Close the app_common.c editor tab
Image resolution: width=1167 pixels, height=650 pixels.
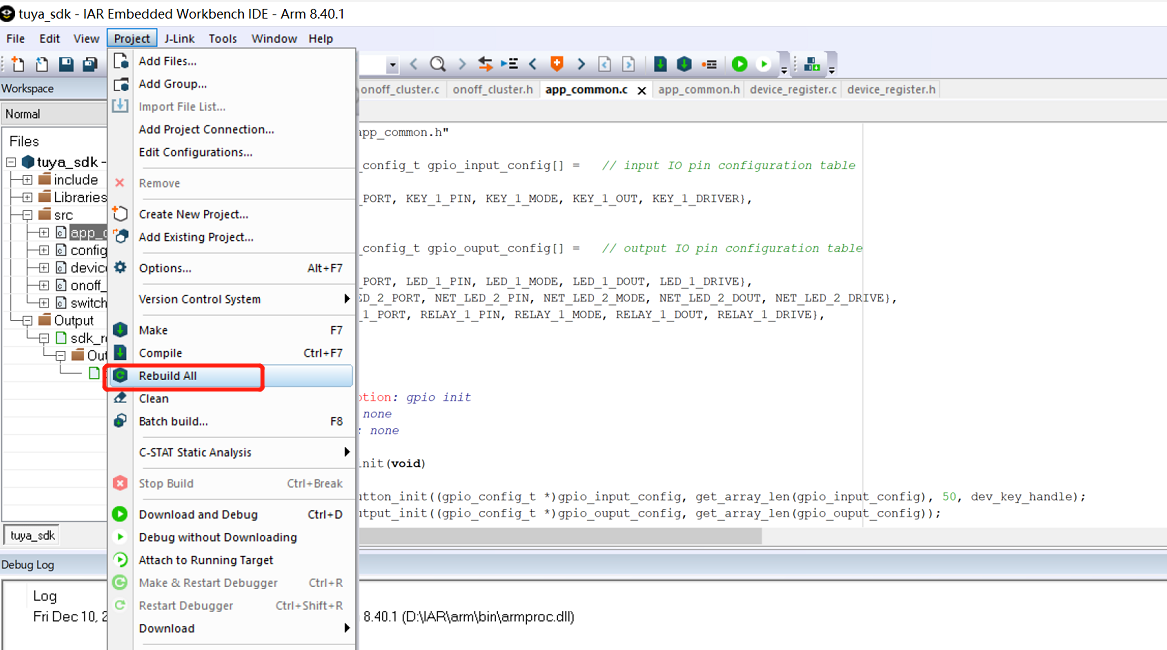[x=642, y=90]
